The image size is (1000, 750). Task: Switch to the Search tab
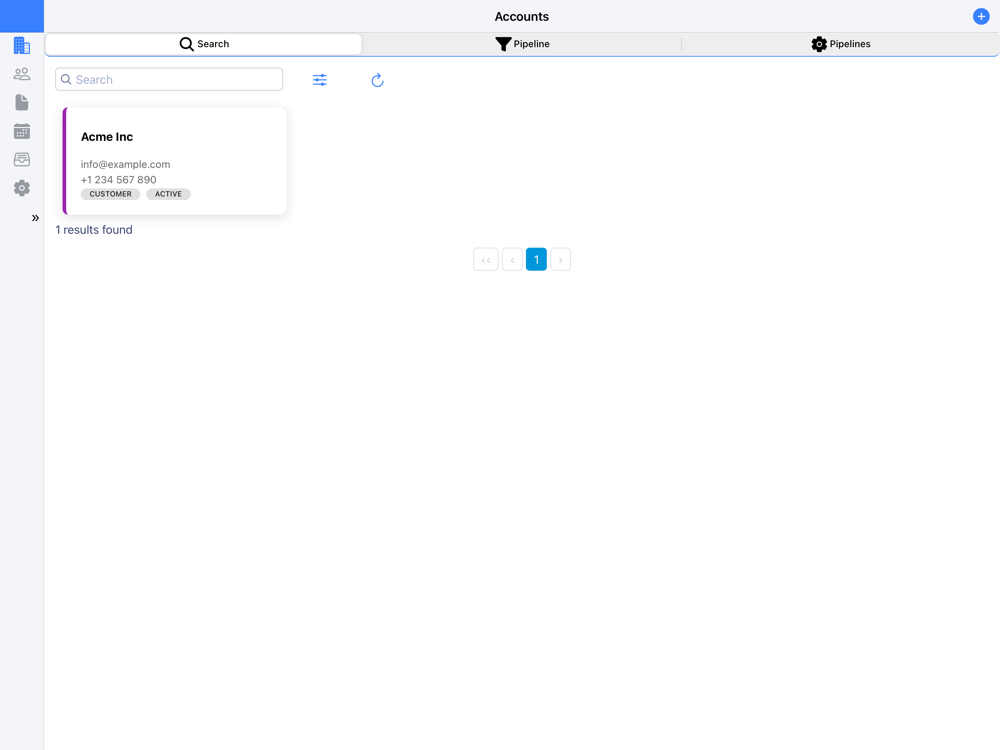coord(204,44)
